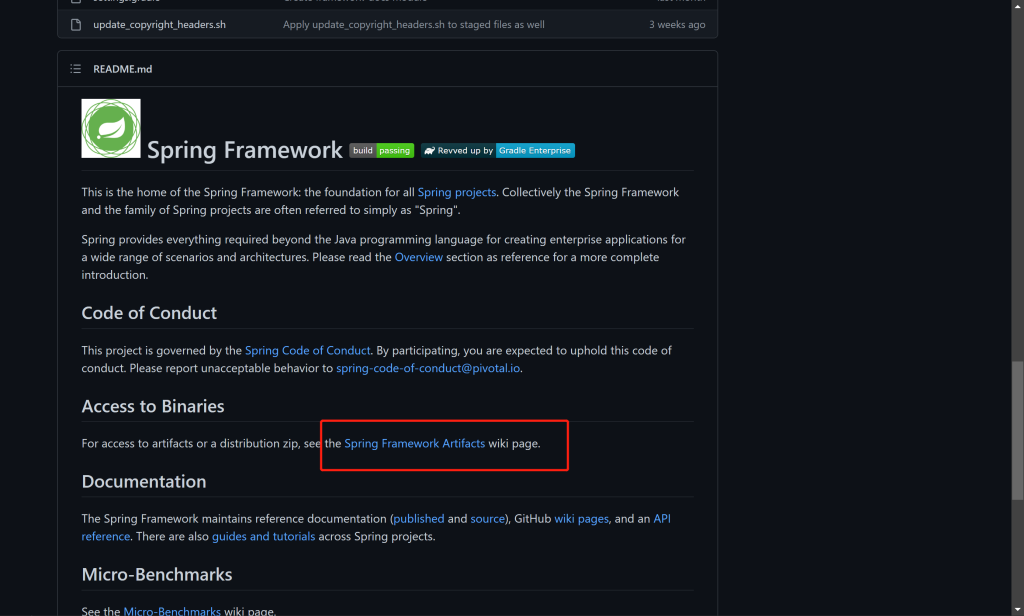Open the Overview section link
This screenshot has width=1024, height=616.
click(419, 257)
